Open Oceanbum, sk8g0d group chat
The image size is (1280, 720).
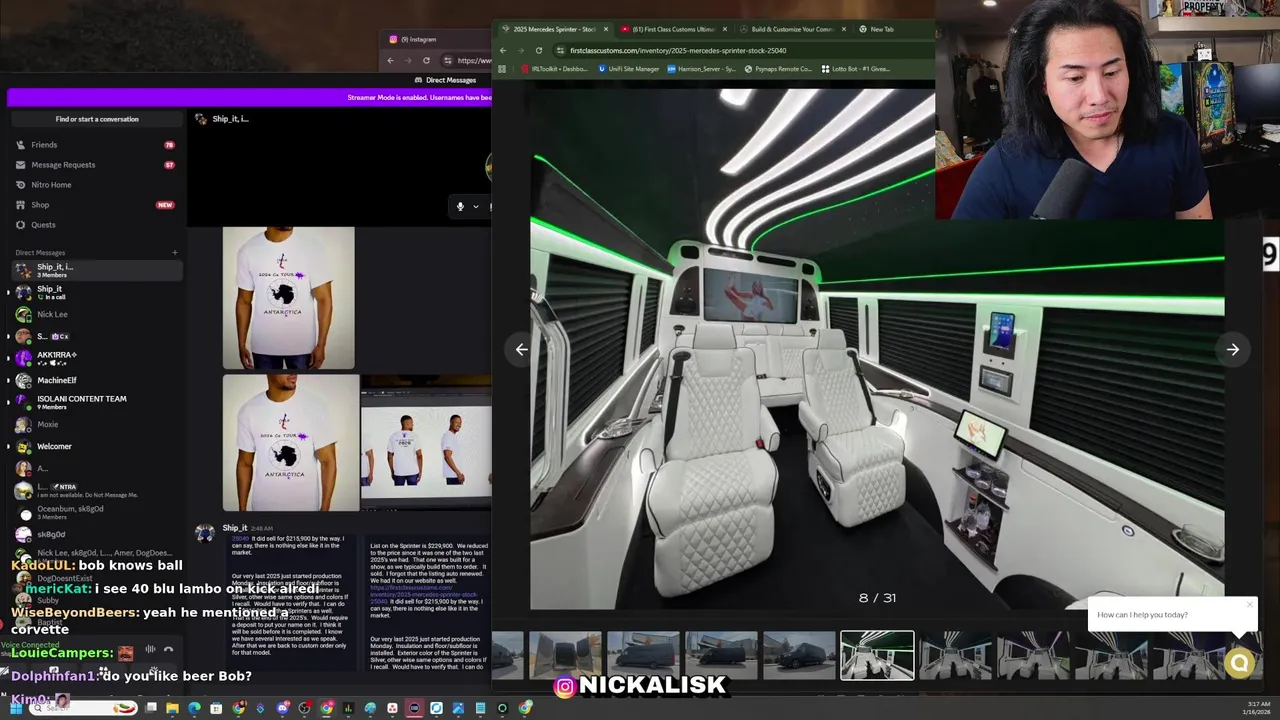tap(95, 512)
